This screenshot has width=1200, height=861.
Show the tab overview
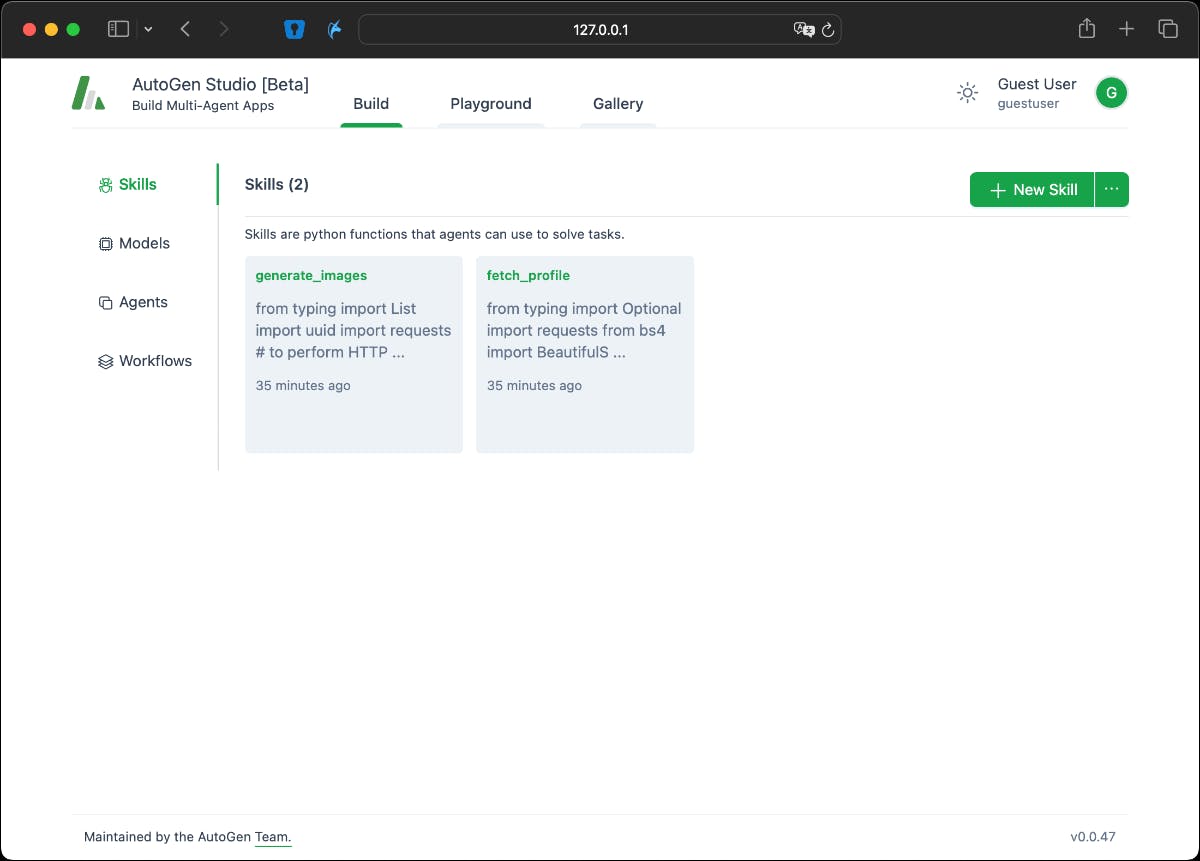pos(1168,29)
